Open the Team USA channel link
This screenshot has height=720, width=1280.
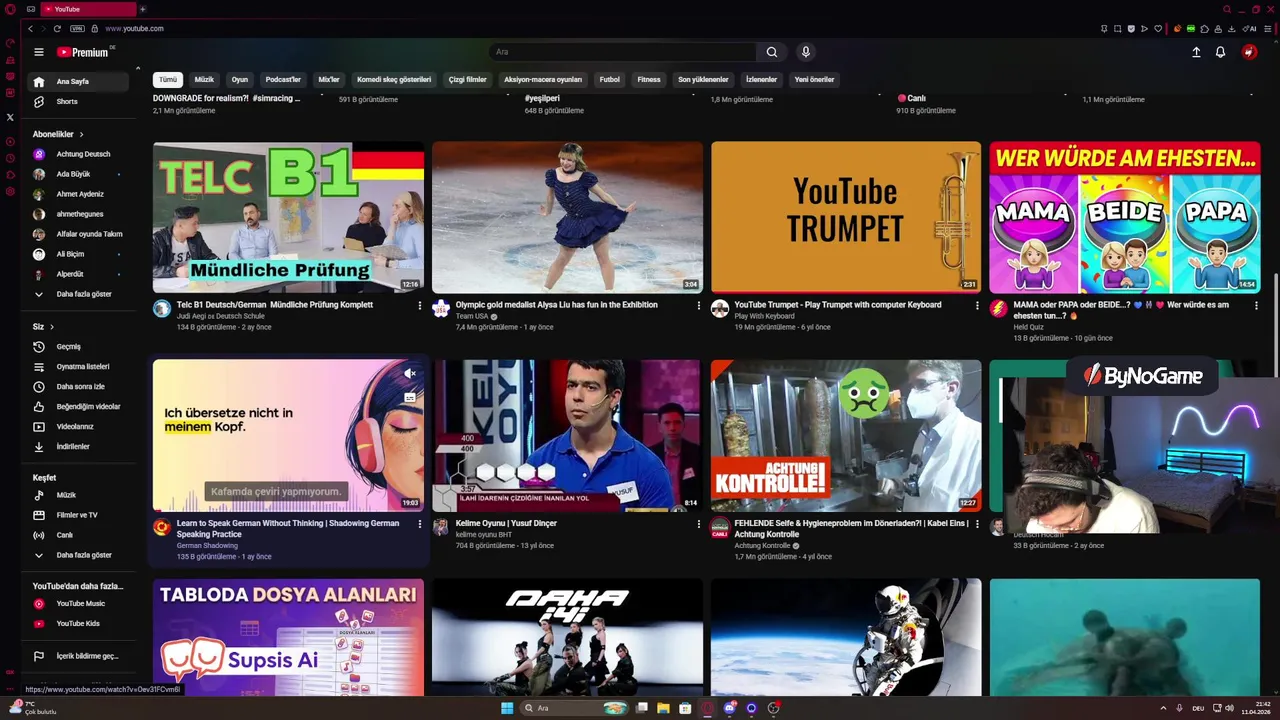472,316
